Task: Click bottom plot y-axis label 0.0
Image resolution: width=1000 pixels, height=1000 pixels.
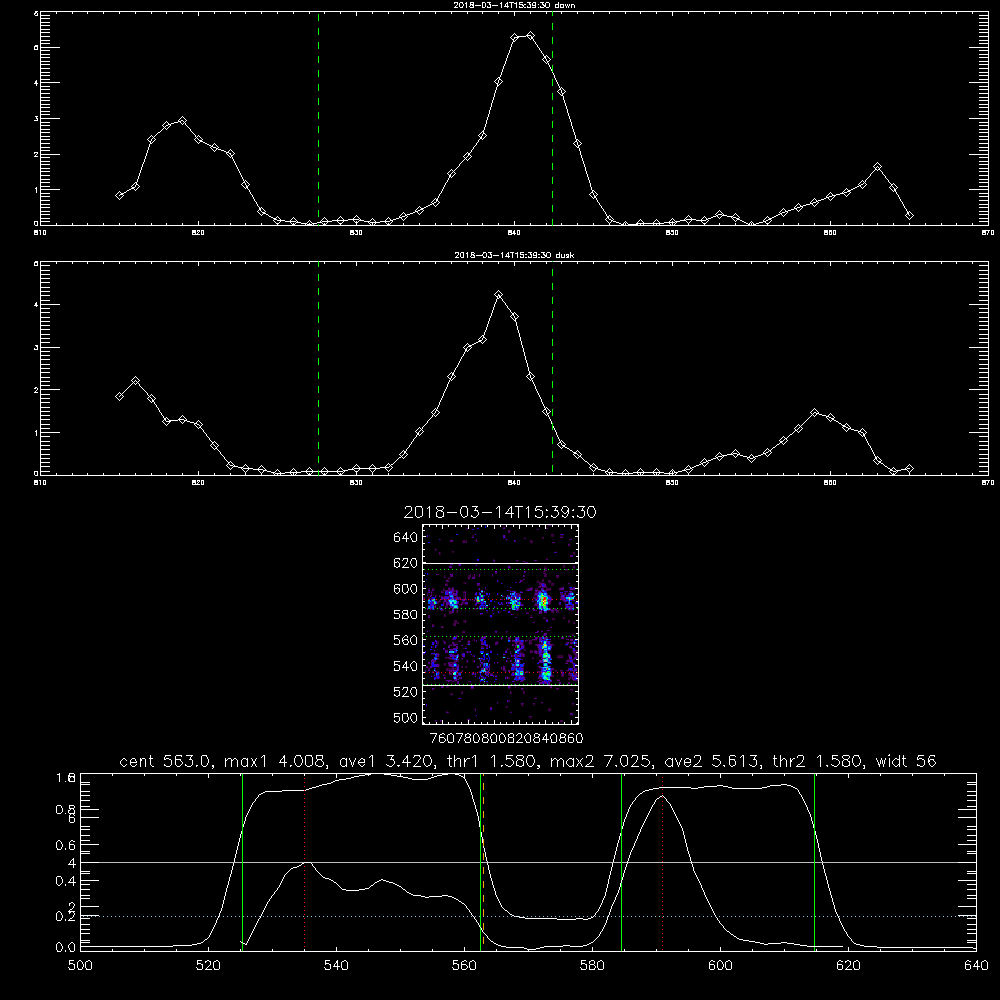Action: tap(66, 948)
